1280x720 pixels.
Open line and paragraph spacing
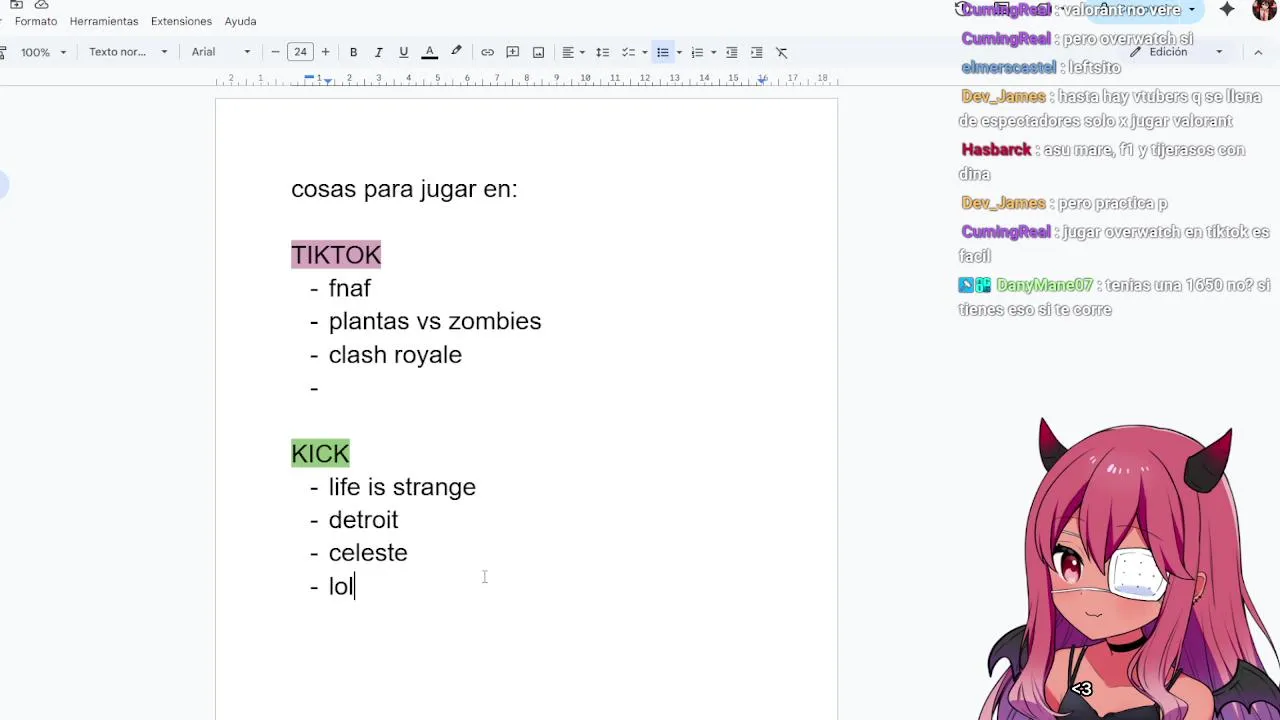(602, 52)
